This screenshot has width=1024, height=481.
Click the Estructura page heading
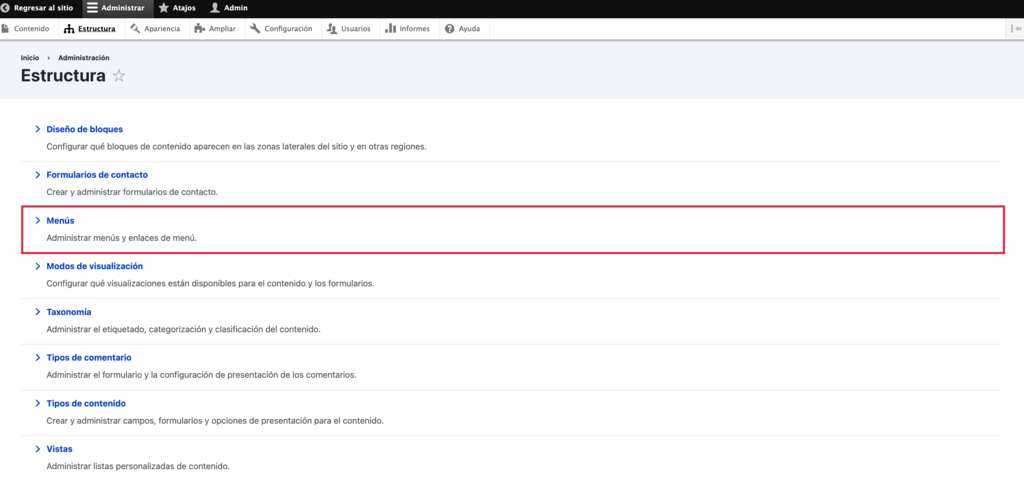tap(63, 76)
